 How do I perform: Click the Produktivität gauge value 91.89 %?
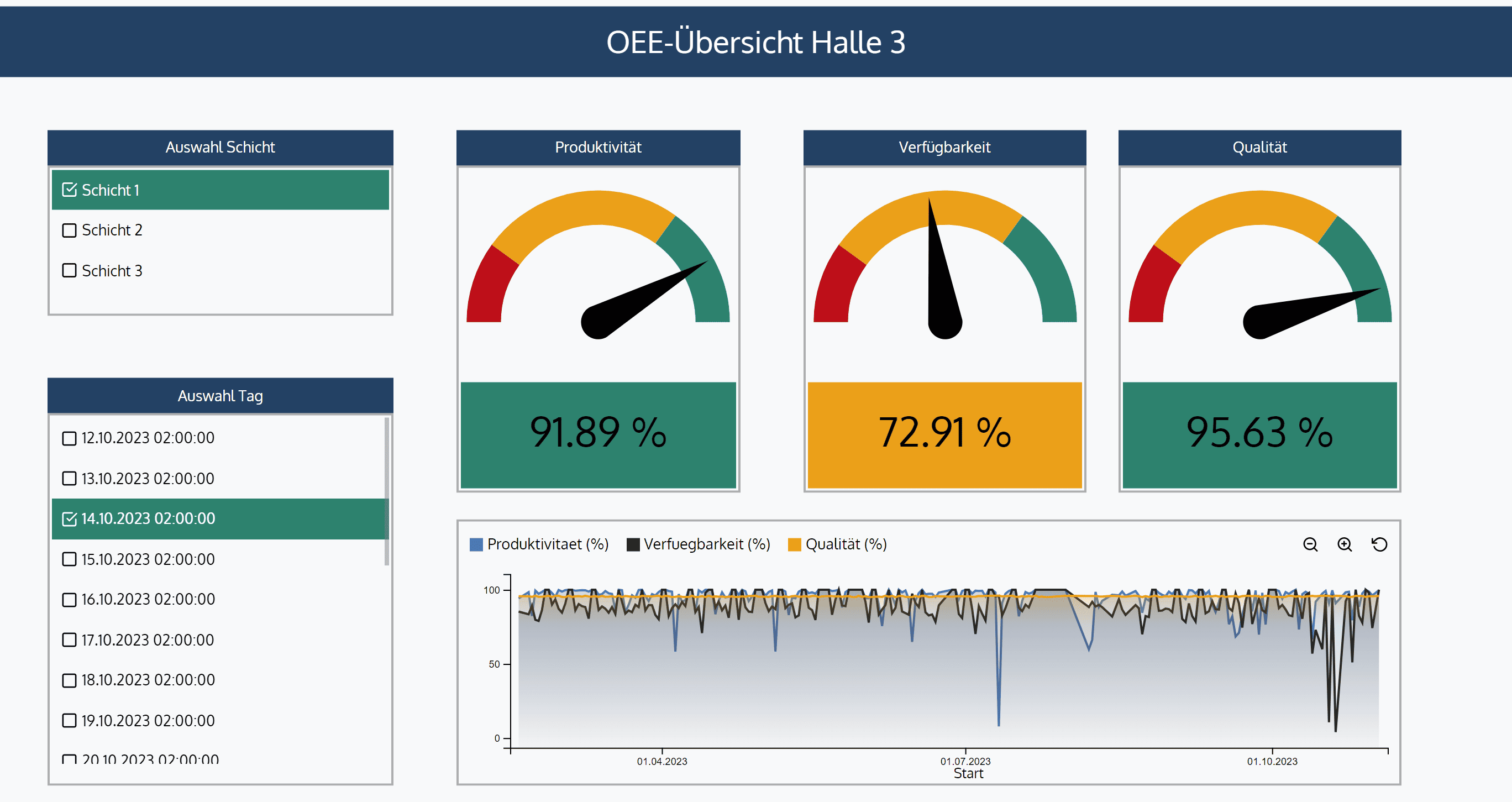597,434
